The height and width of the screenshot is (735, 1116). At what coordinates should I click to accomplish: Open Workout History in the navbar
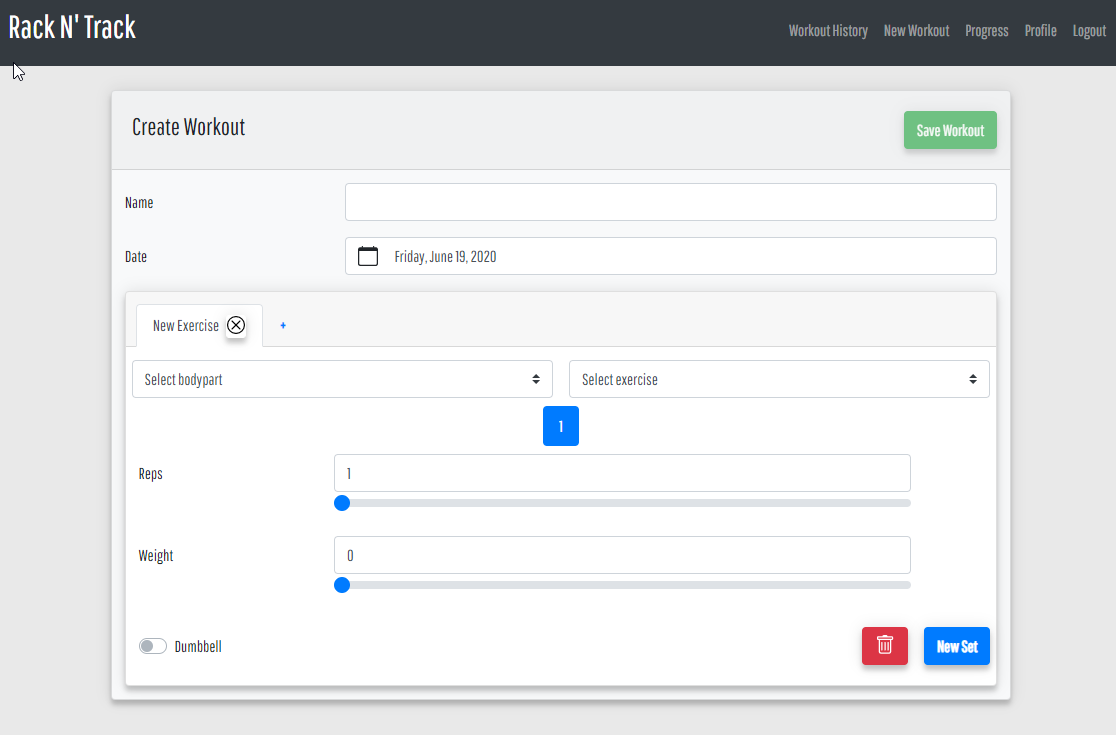[828, 31]
